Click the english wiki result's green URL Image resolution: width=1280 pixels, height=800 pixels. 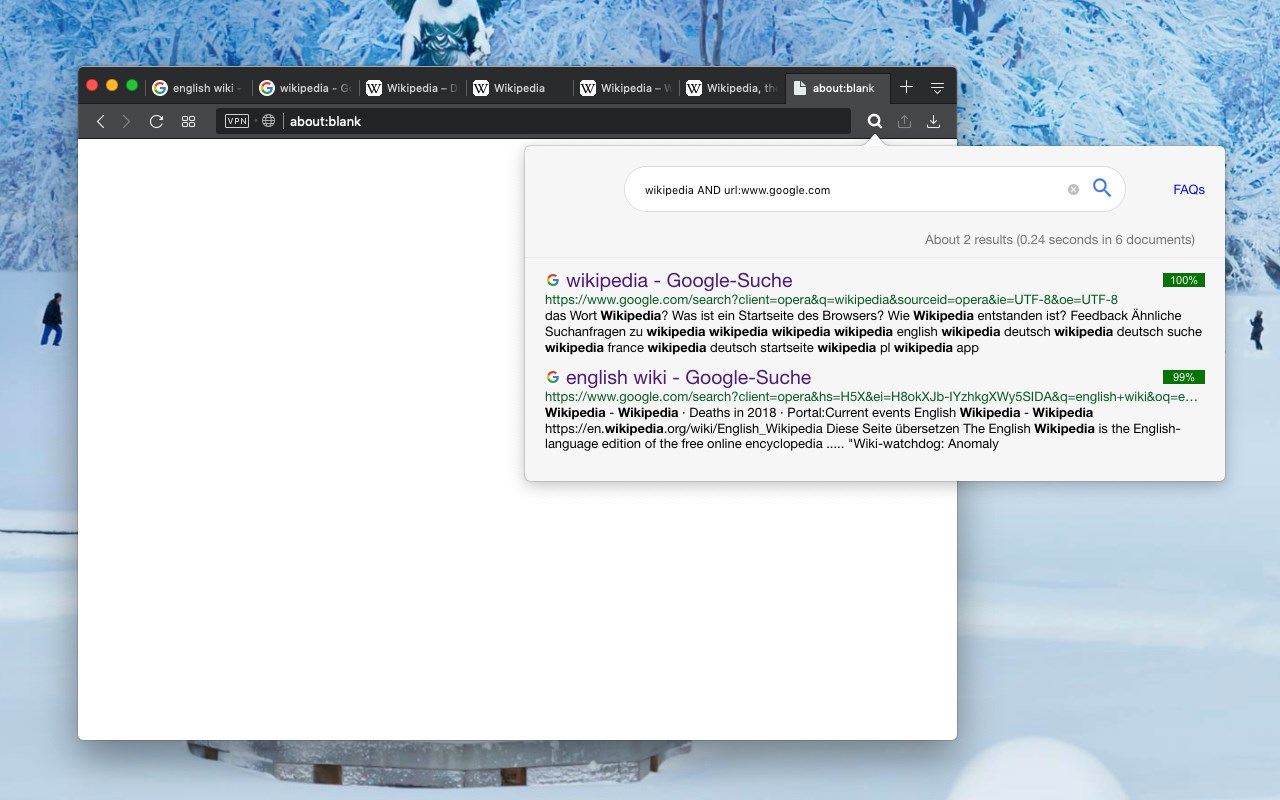pyautogui.click(x=871, y=396)
